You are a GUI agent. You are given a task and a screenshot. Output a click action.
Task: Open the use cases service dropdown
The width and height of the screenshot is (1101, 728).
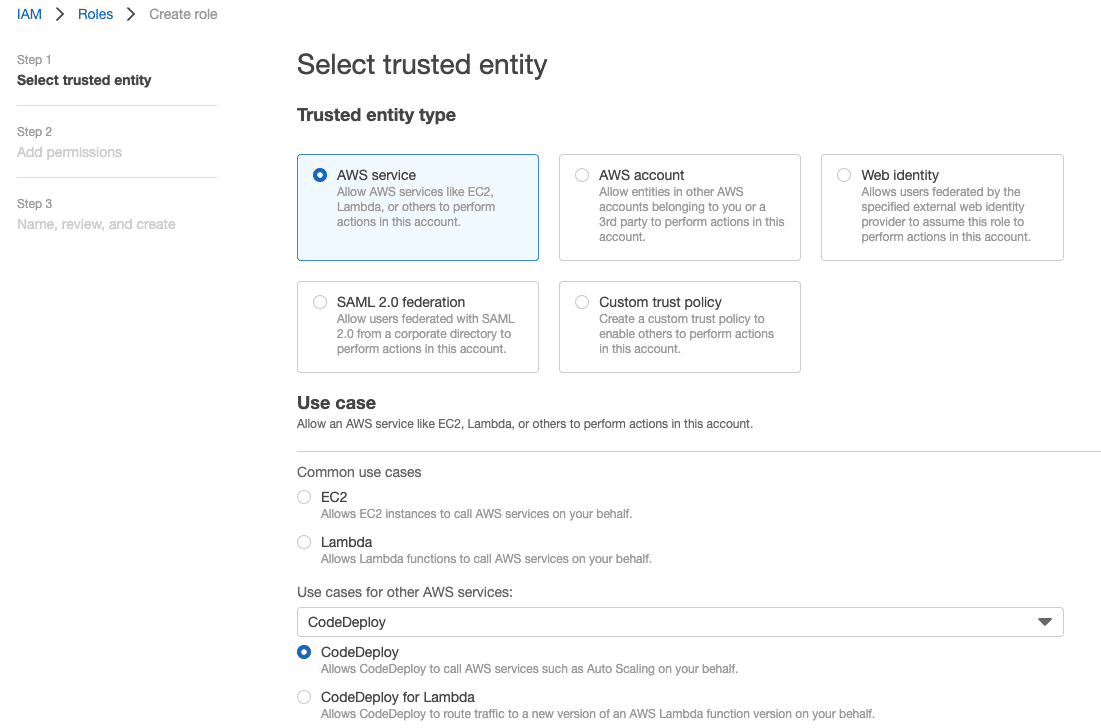(680, 621)
